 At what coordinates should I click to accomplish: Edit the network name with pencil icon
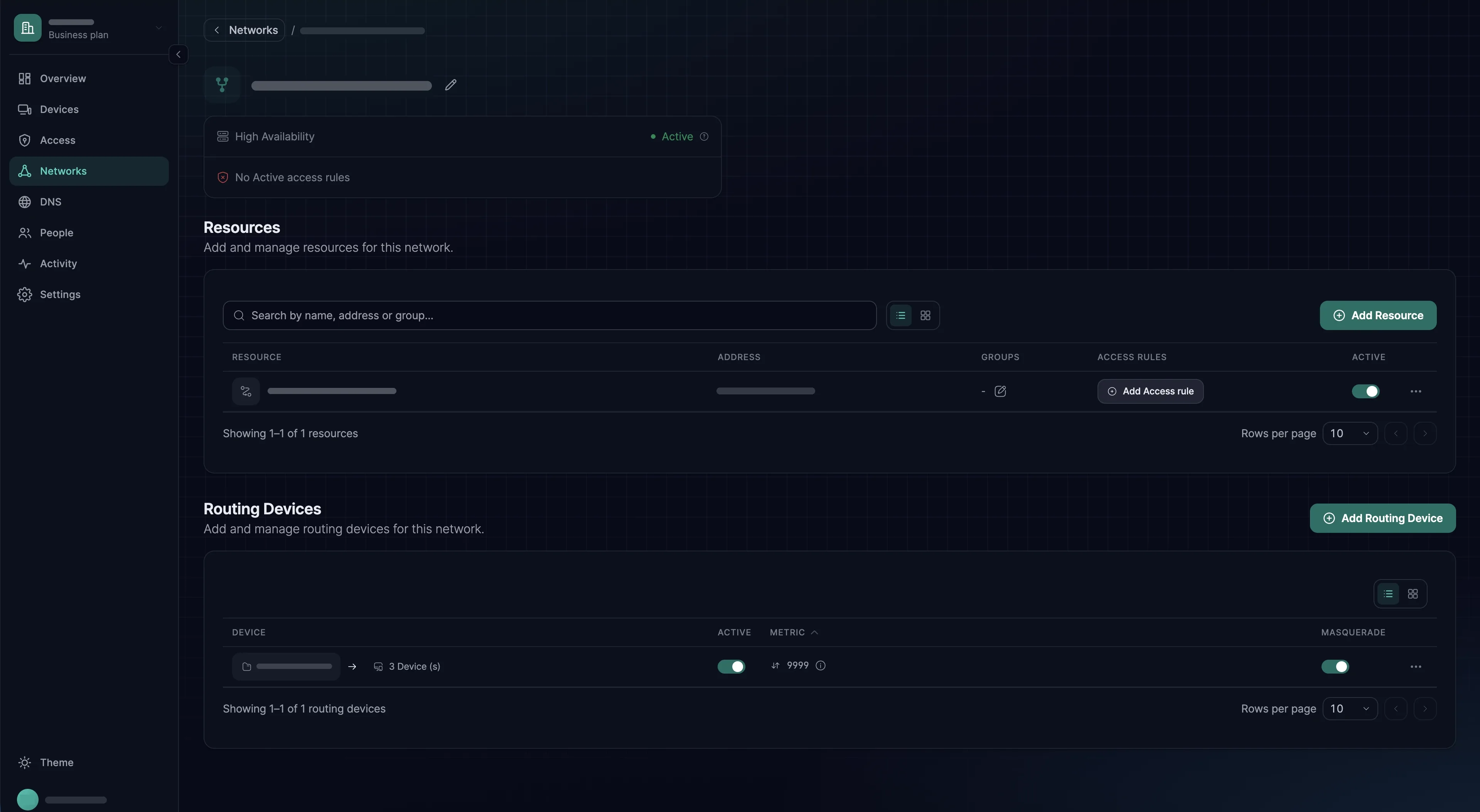pos(450,85)
